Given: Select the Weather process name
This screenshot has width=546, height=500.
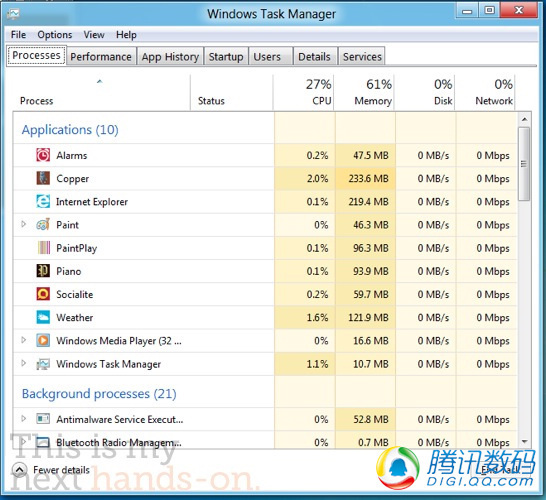Looking at the screenshot, I should pyautogui.click(x=75, y=318).
